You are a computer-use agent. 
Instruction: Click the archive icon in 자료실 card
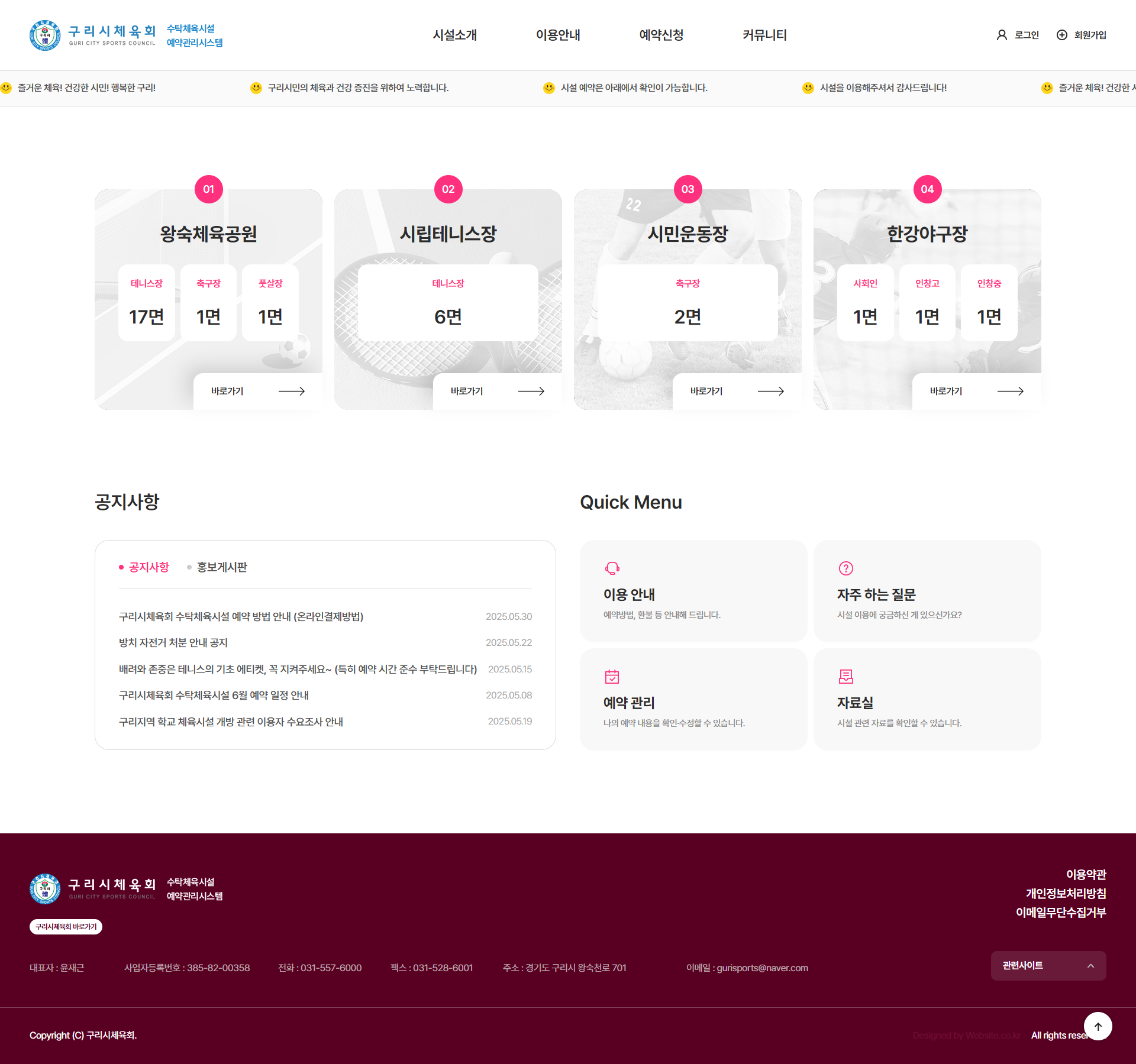click(846, 676)
